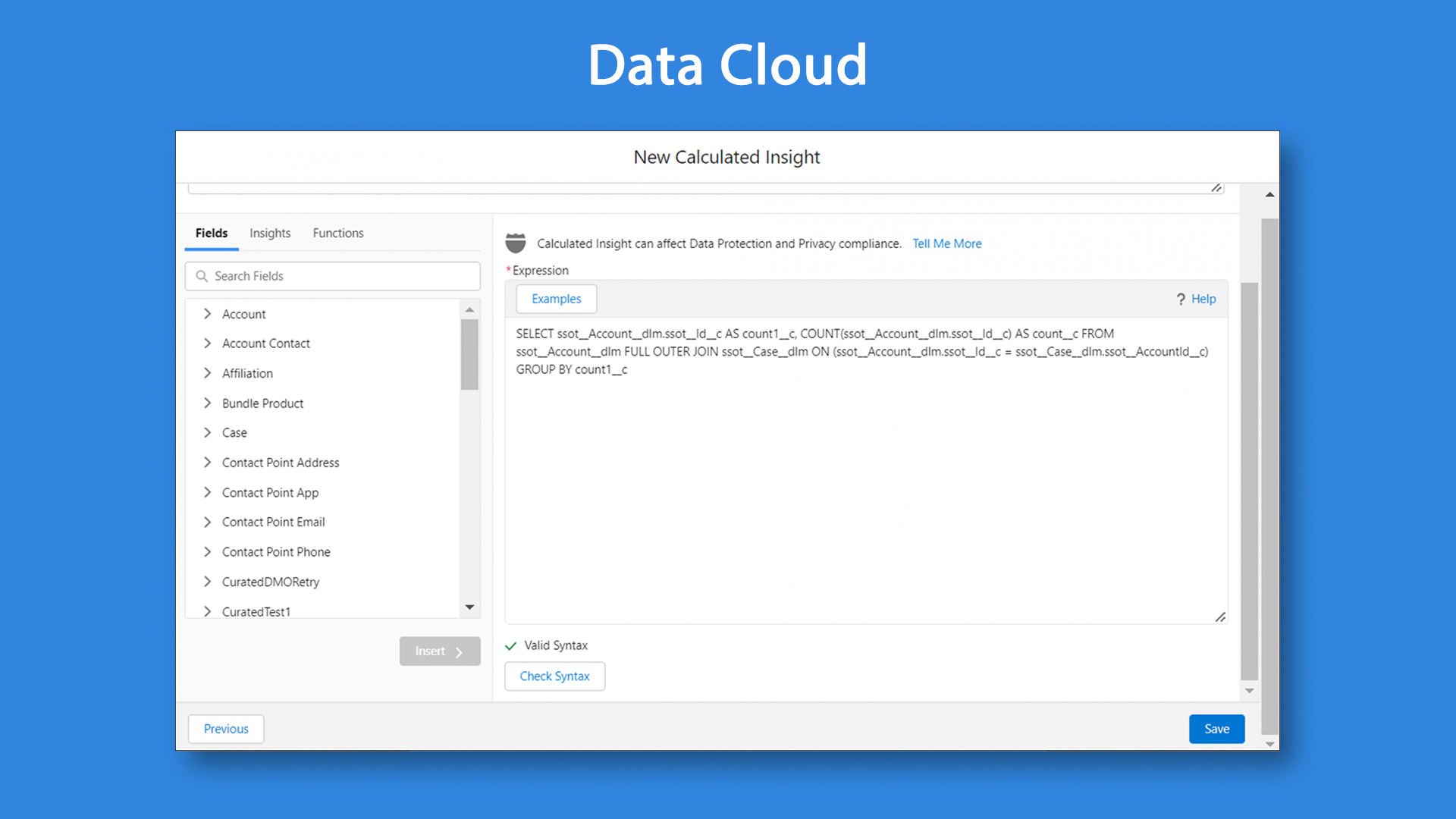Click the outer scrollbar down arrow at bottom

point(1269,745)
